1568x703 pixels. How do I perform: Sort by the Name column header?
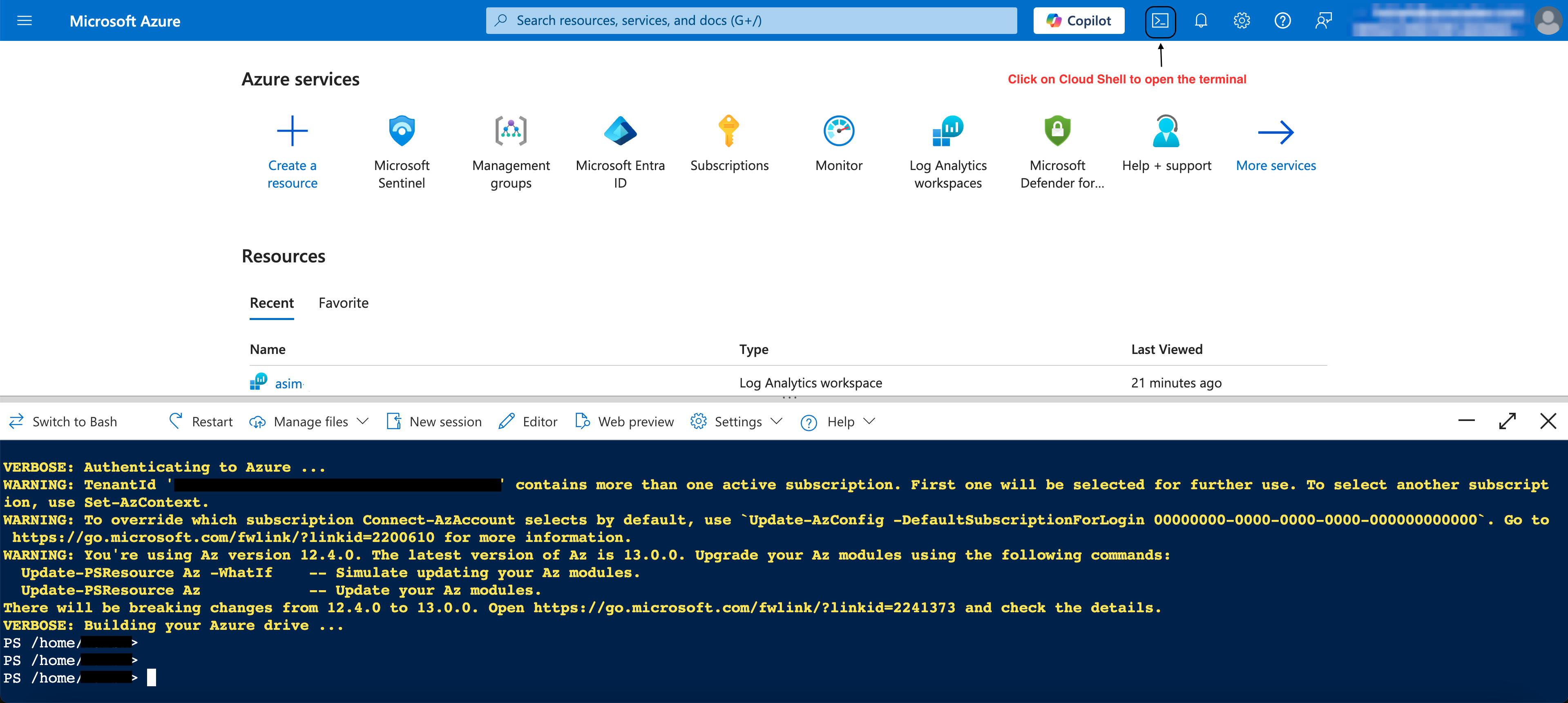(x=267, y=349)
